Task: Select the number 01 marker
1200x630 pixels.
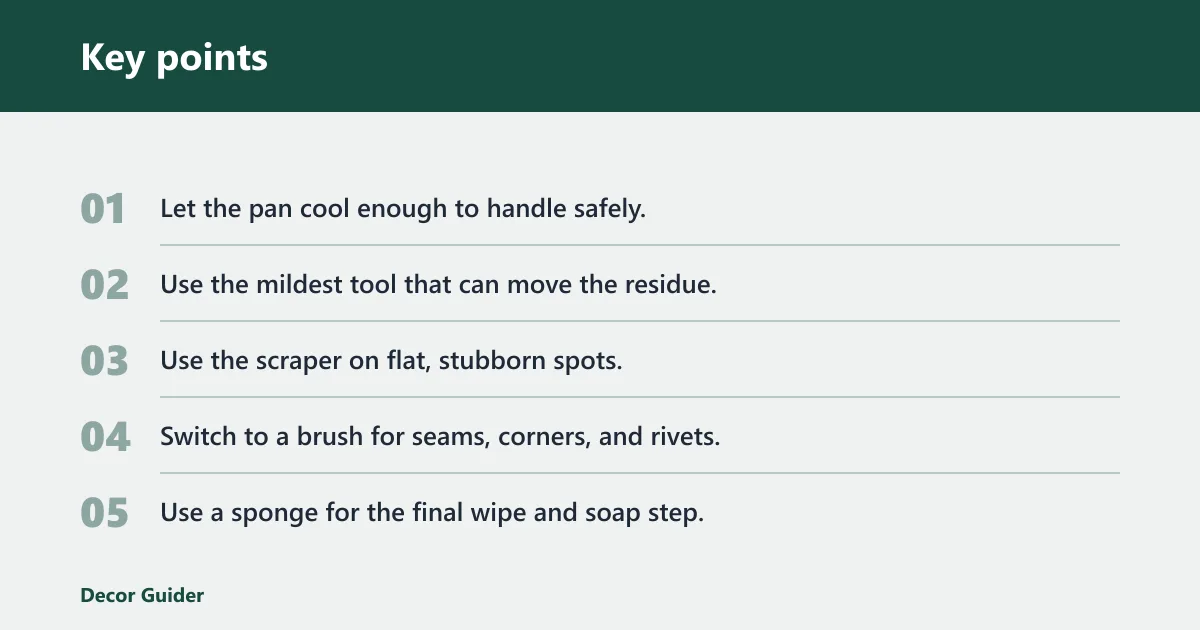Action: pos(104,210)
